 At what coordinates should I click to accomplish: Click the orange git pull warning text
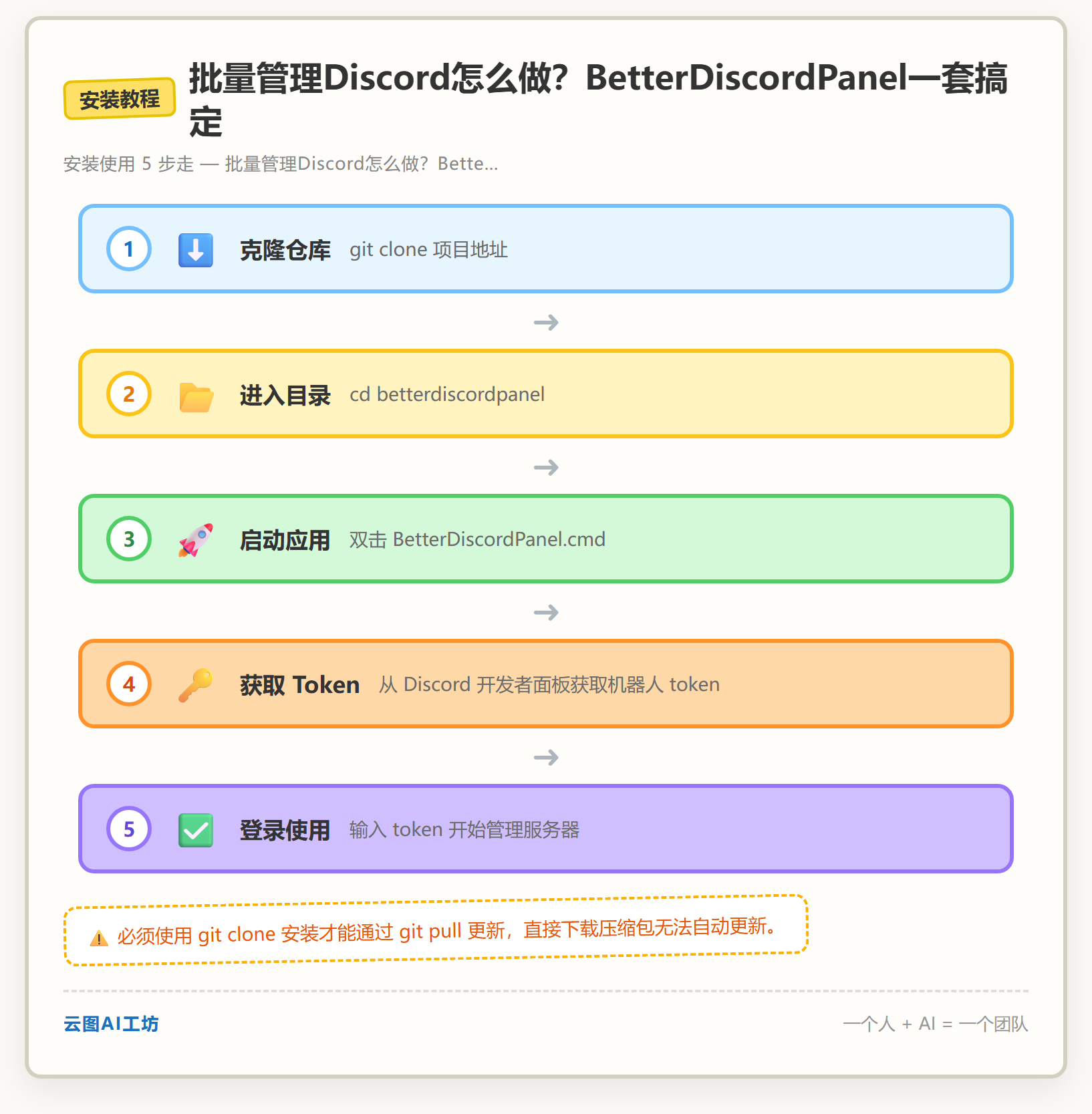pyautogui.click(x=446, y=931)
